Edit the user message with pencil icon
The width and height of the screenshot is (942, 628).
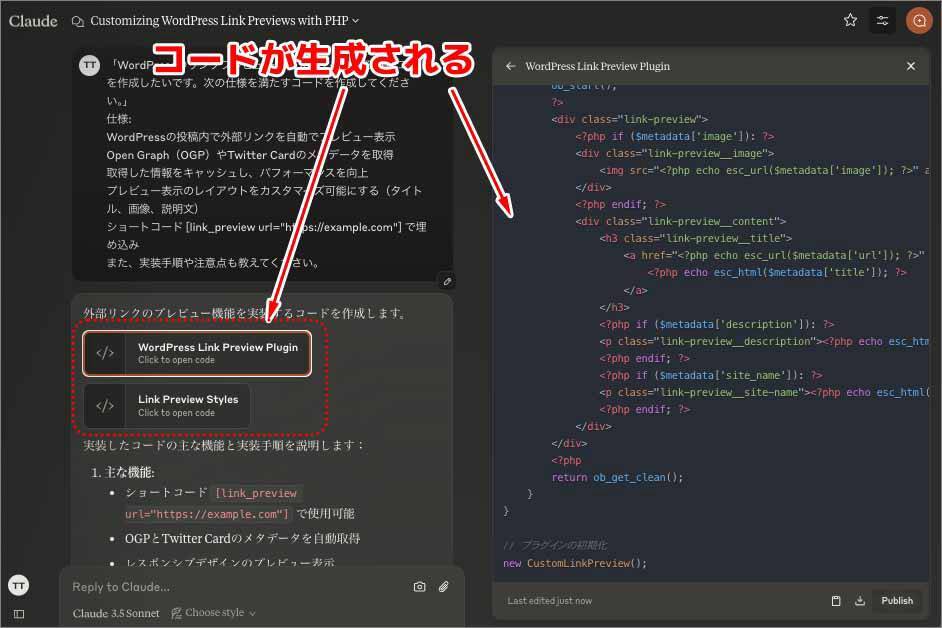pyautogui.click(x=448, y=281)
